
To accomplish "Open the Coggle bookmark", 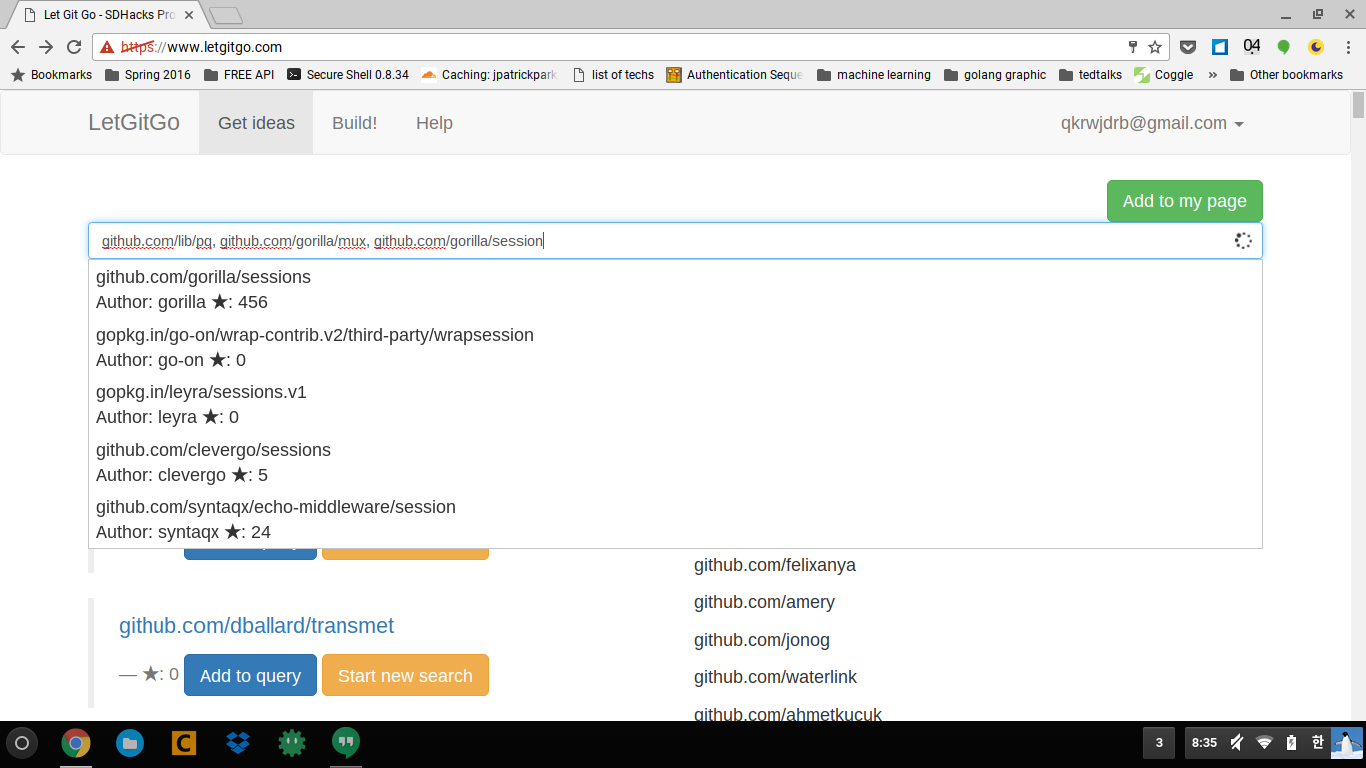I will (1164, 75).
